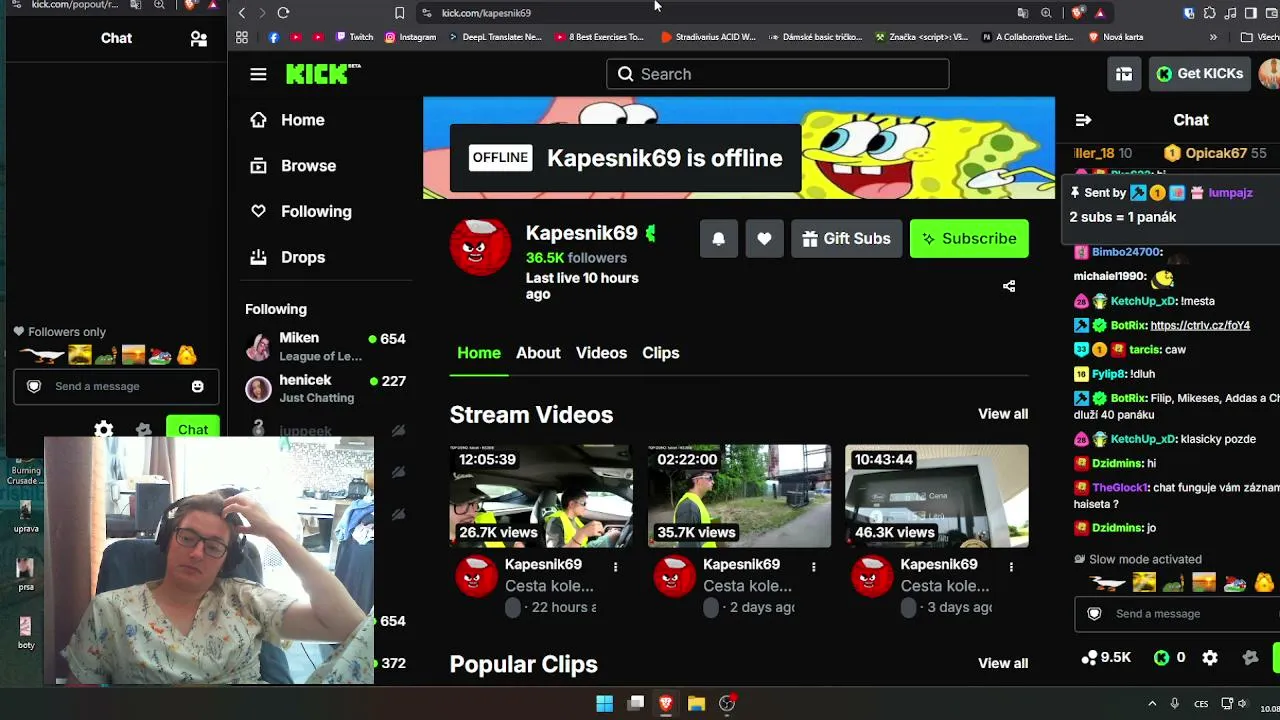This screenshot has height=720, width=1280.
Task: Open settings gear in popout chat
Action: [103, 430]
